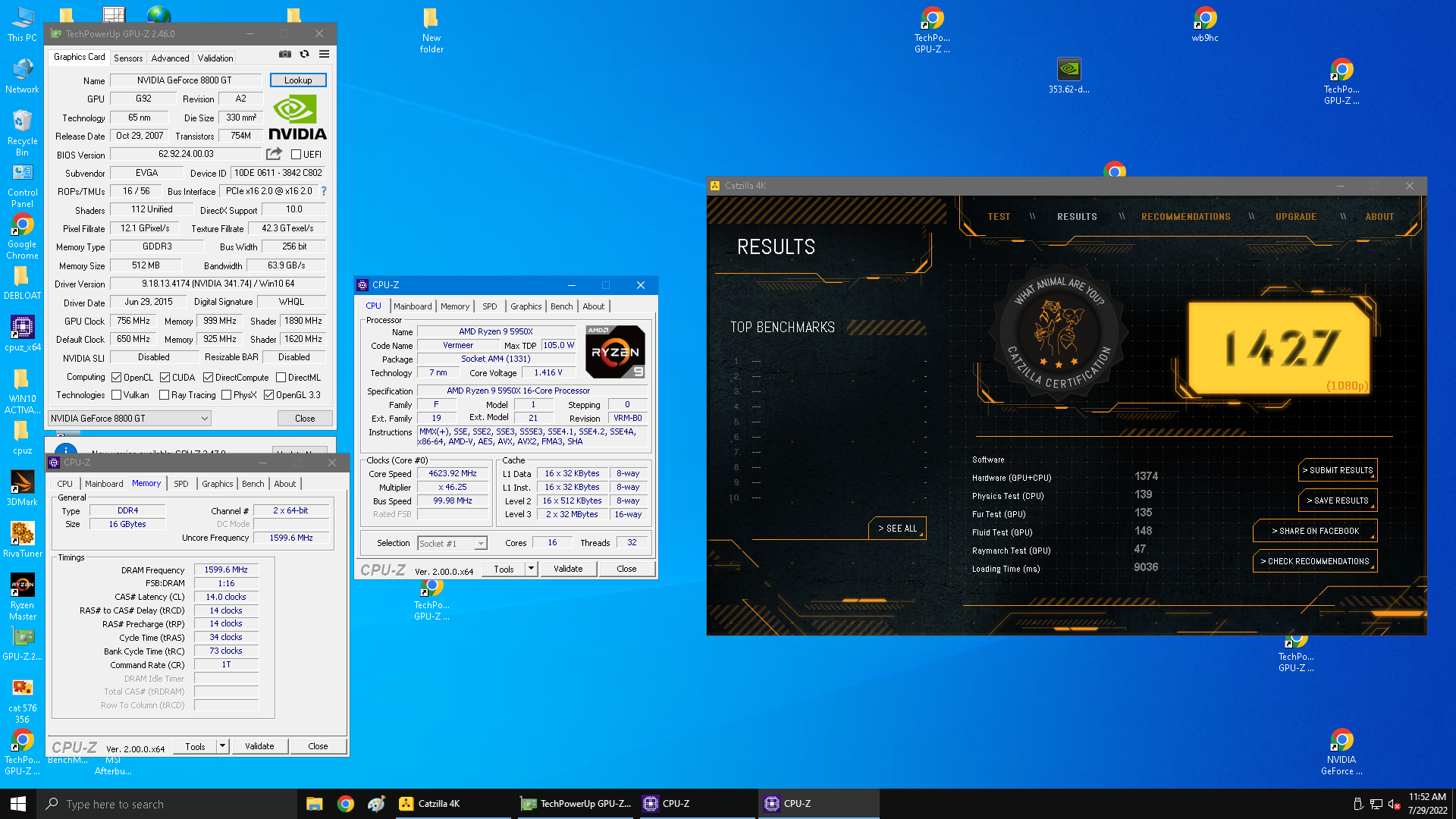This screenshot has width=1456, height=819.
Task: Click SAVE RESULTS in Catzilla
Action: click(x=1338, y=500)
